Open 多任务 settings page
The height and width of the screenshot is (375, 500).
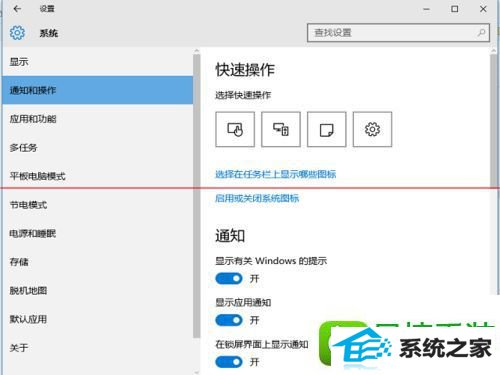pyautogui.click(x=97, y=147)
